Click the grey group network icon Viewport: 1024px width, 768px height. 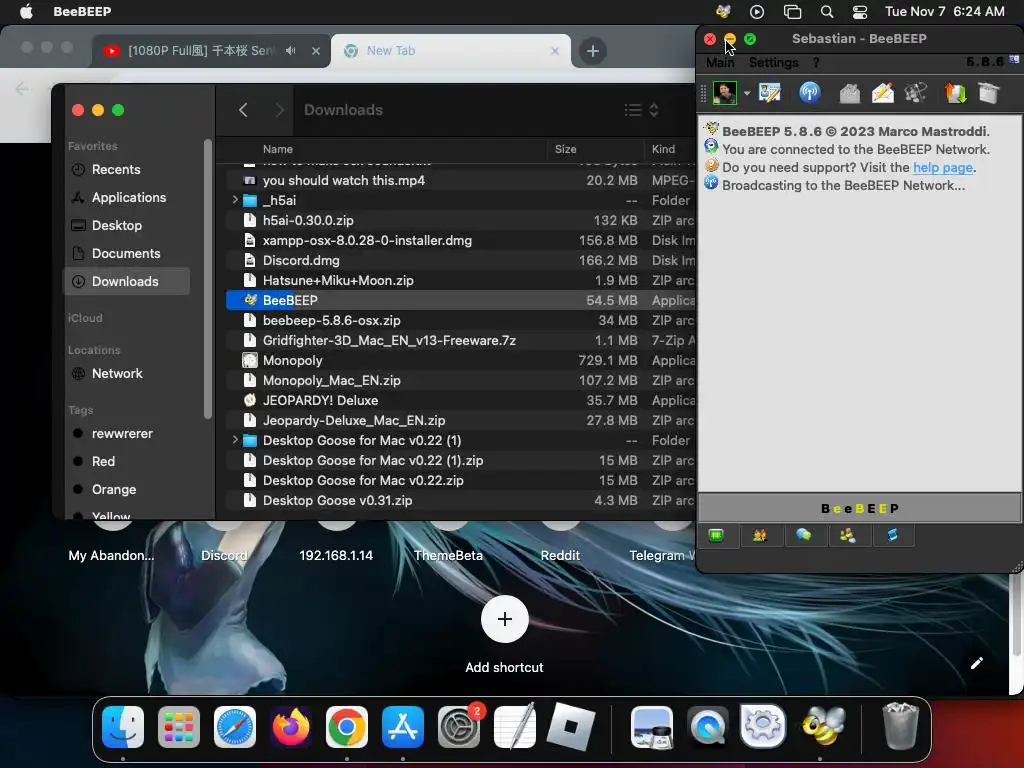point(916,93)
